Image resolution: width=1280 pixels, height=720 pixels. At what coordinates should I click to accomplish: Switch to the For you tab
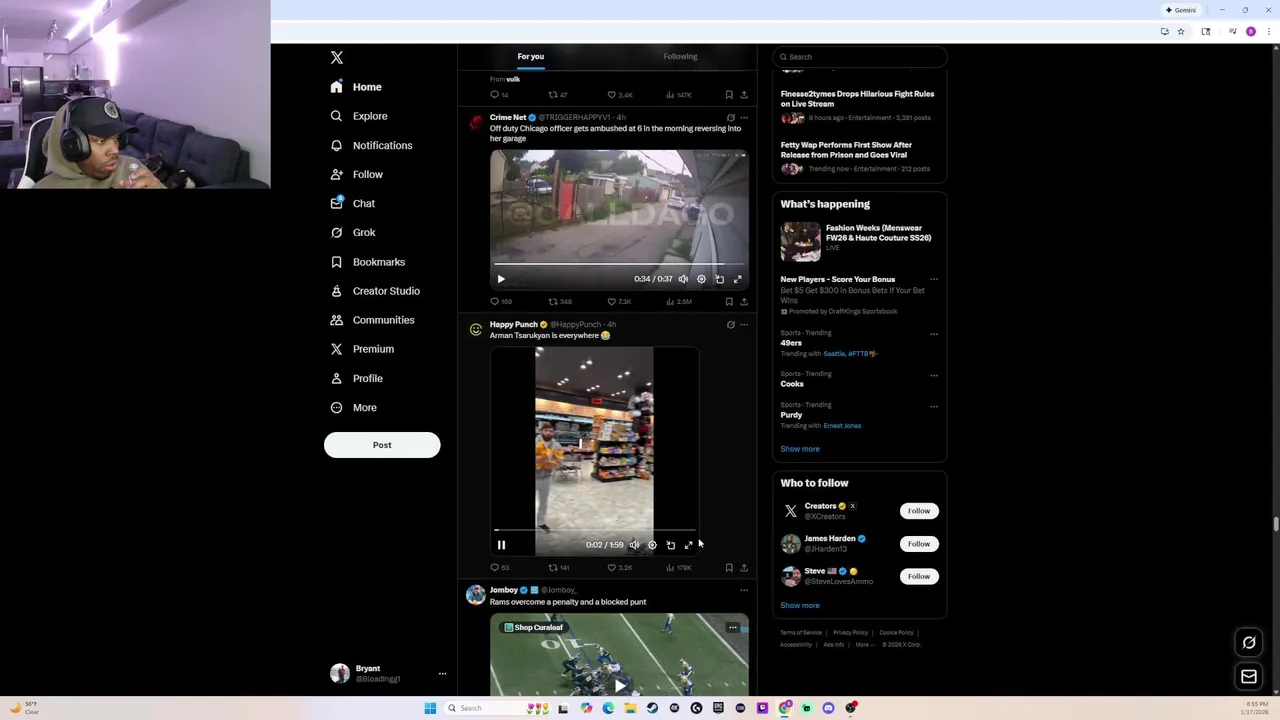click(x=531, y=56)
